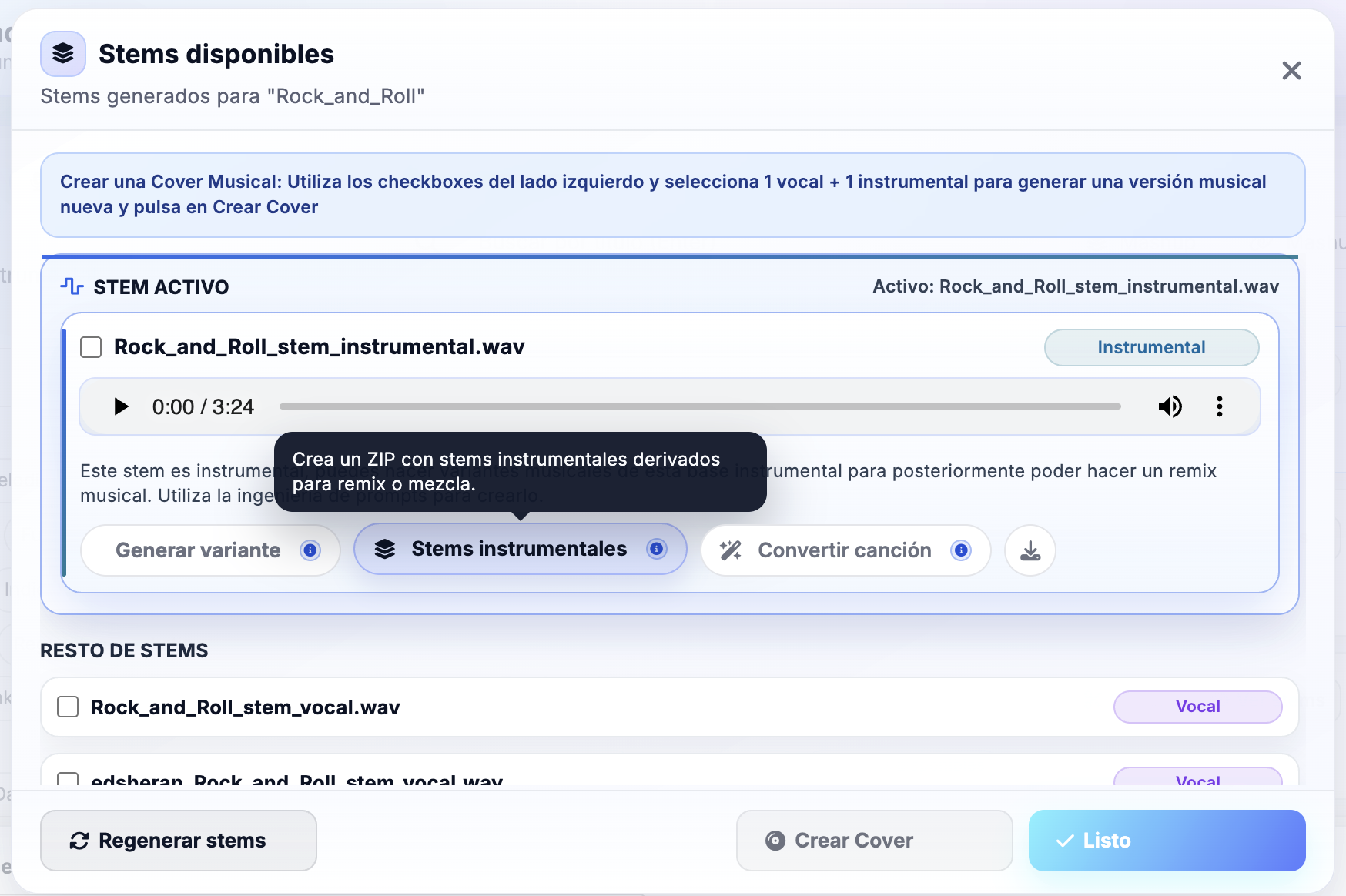Play the instrumental stem audio
The height and width of the screenshot is (896, 1346).
[x=121, y=406]
